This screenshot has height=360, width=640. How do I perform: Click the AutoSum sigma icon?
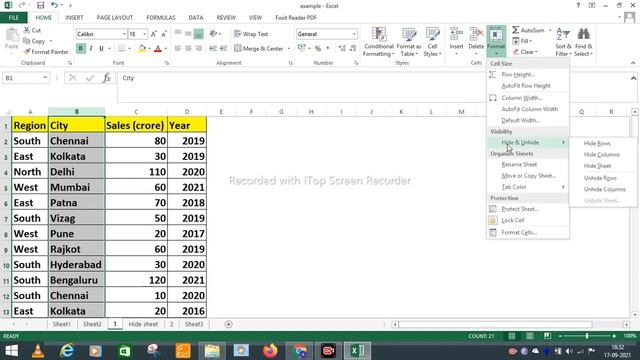[x=516, y=30]
